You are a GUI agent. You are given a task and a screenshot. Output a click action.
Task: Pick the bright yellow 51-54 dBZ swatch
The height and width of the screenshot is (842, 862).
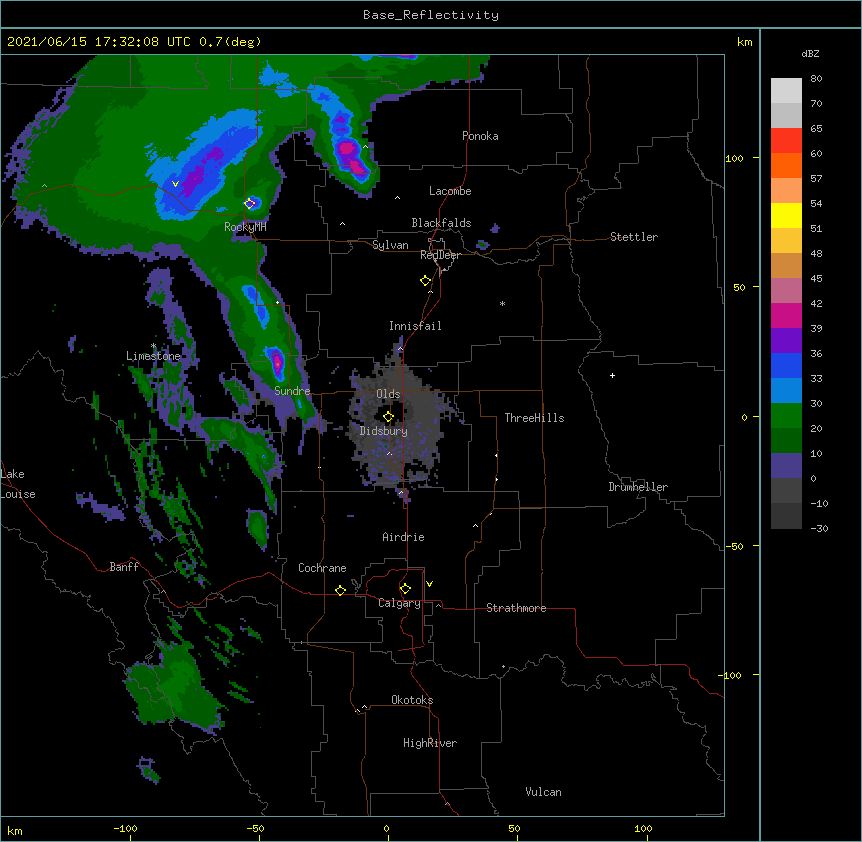(786, 215)
